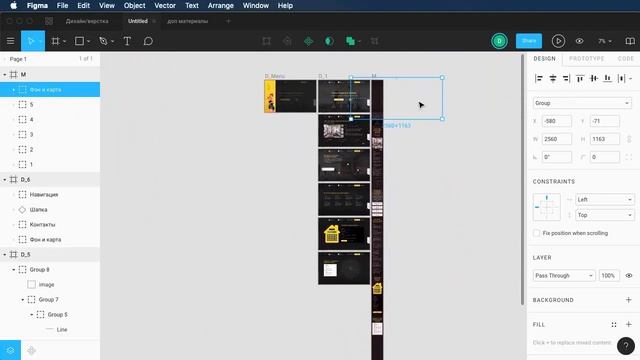This screenshot has height=360, width=640.
Task: Switch to the Untitled file tab
Action: point(138,21)
